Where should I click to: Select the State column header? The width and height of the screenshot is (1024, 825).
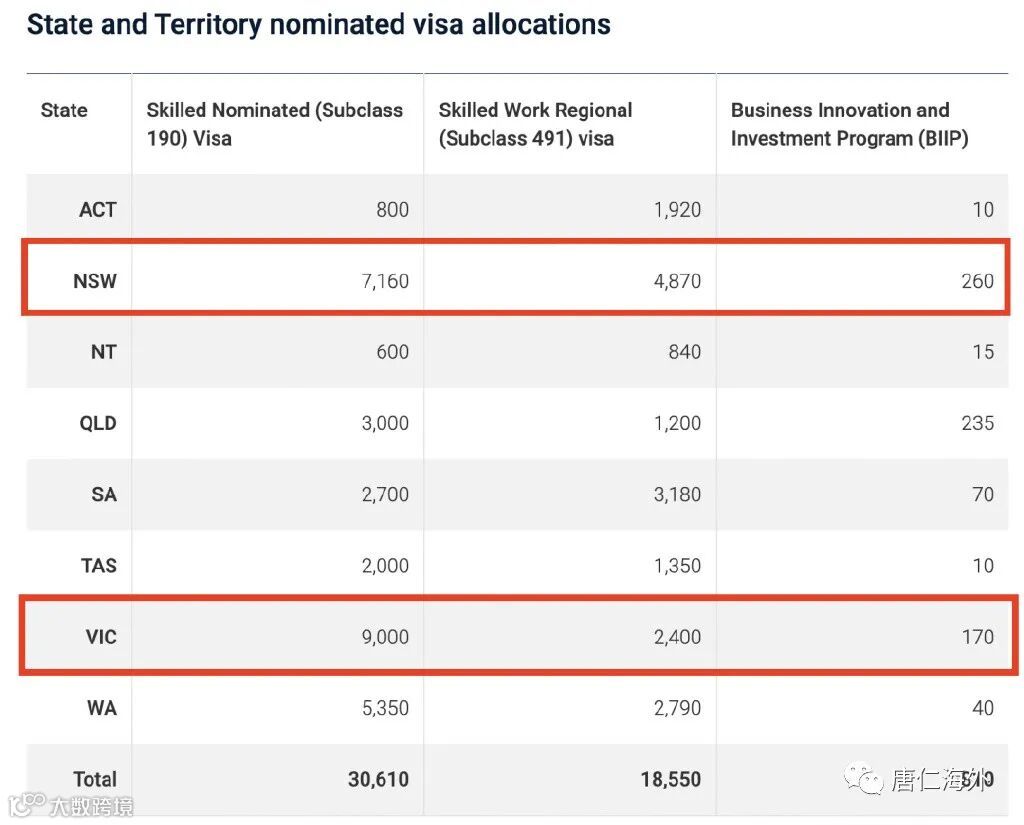coord(64,110)
